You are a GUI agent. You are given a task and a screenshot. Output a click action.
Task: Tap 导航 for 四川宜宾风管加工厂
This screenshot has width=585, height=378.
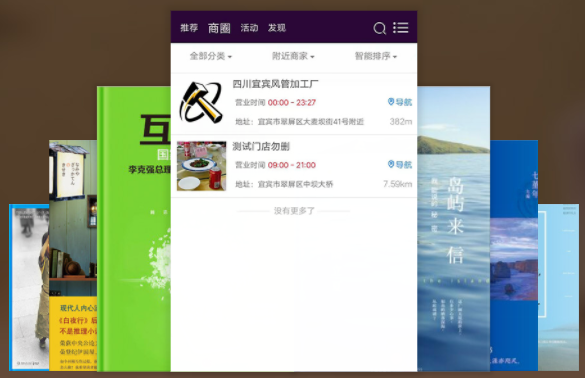tap(400, 102)
